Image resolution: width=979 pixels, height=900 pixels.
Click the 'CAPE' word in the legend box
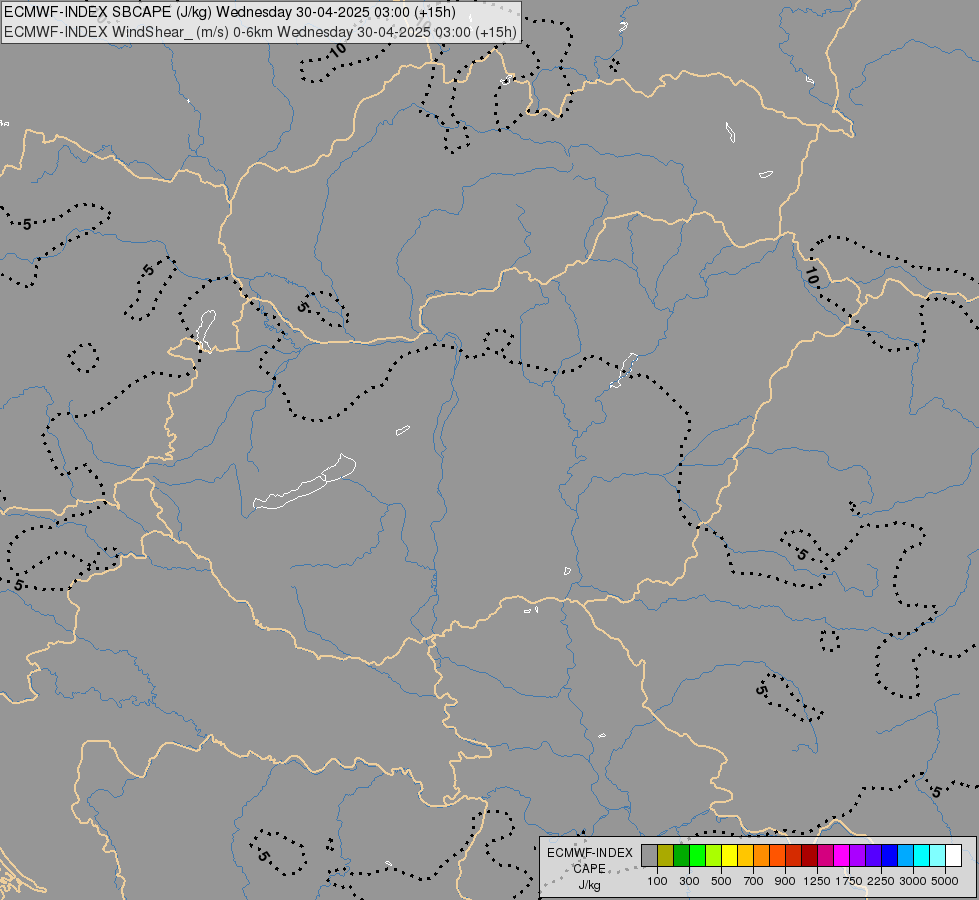(x=589, y=869)
